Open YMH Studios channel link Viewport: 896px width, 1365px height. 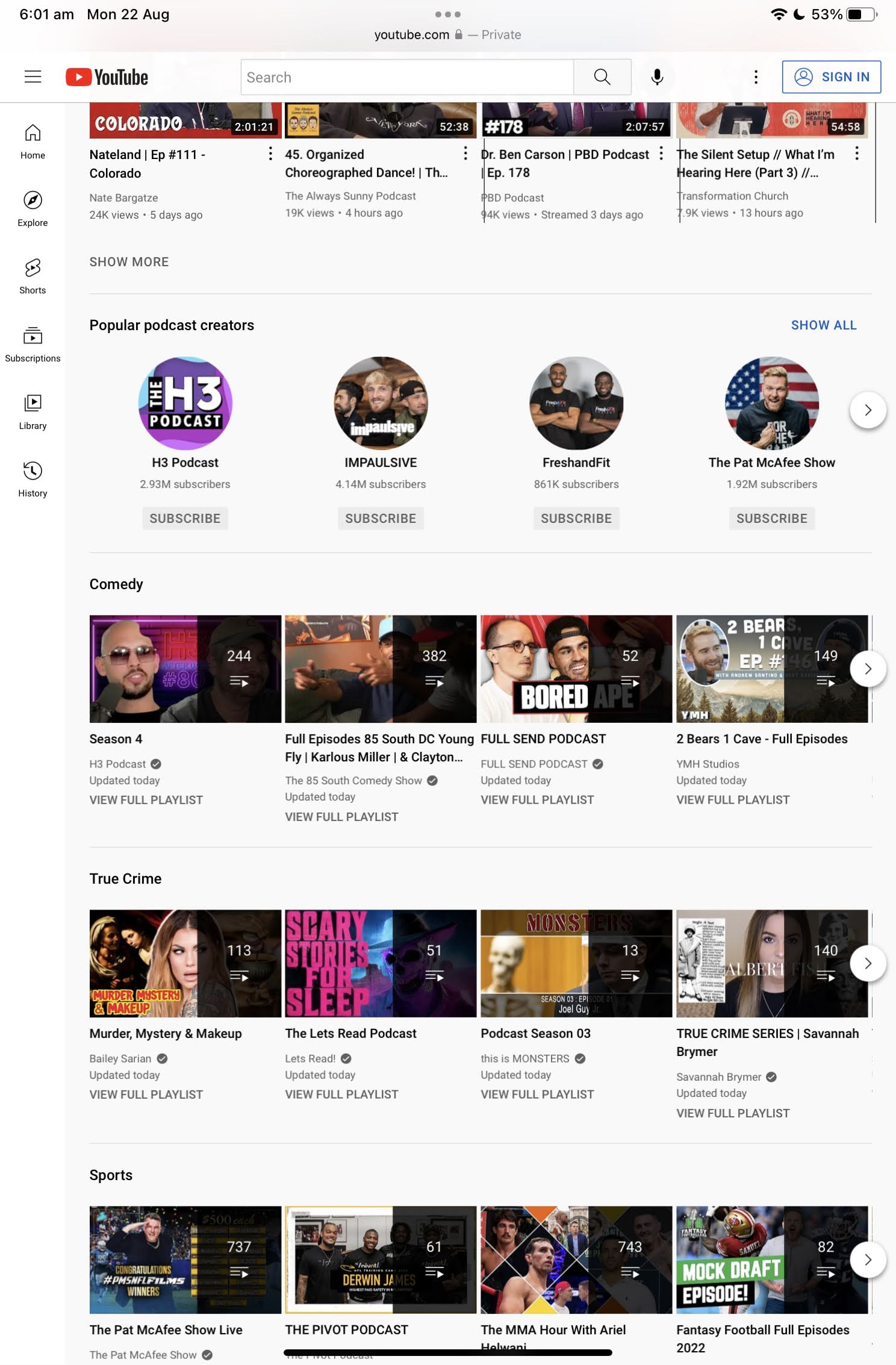708,764
